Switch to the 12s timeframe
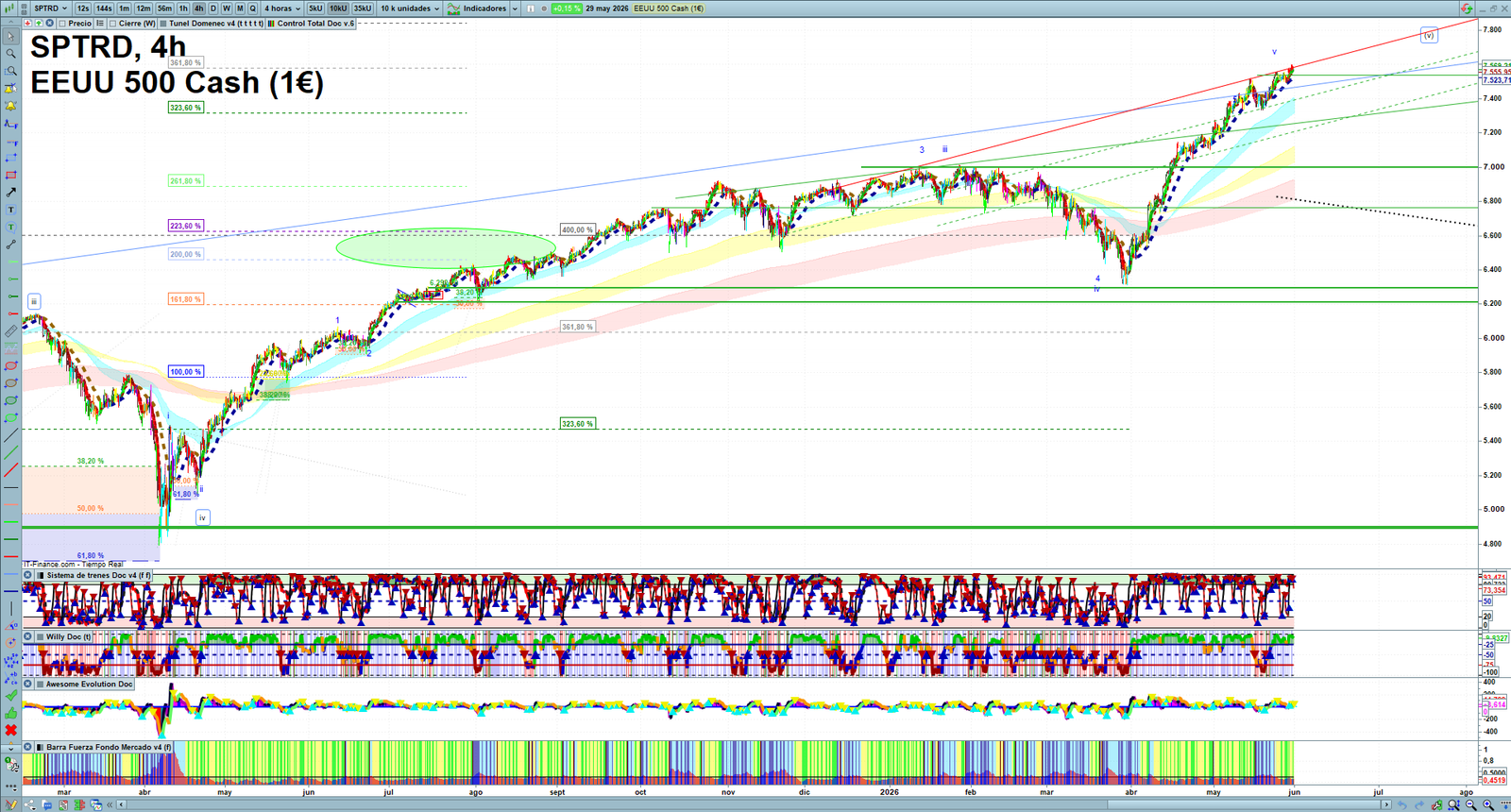 [x=83, y=8]
